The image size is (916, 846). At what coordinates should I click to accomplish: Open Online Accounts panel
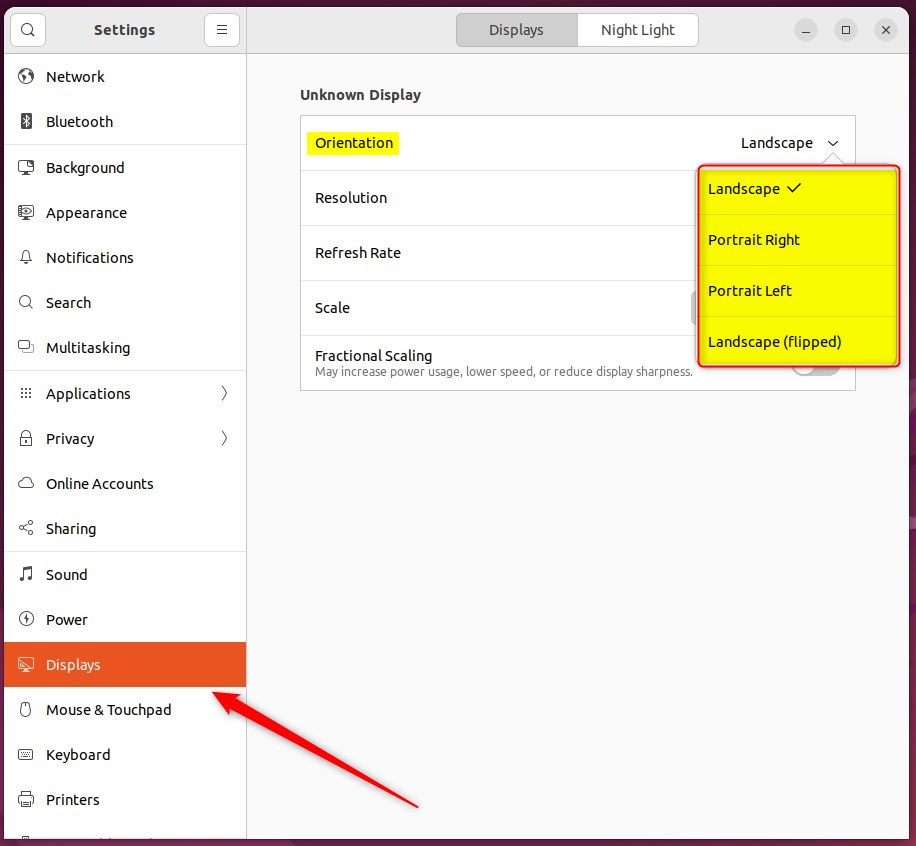click(125, 483)
